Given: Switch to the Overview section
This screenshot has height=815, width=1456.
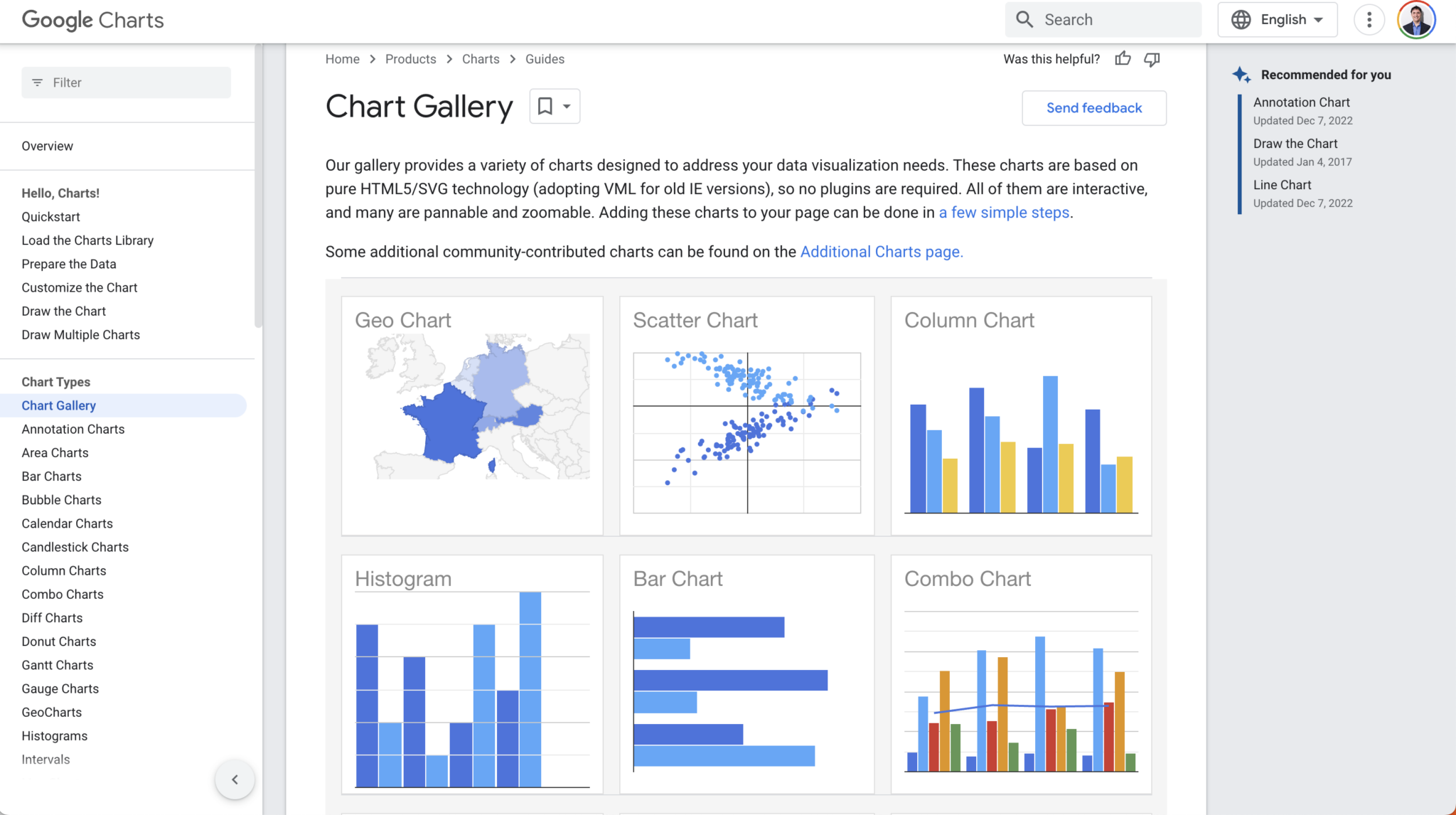Looking at the screenshot, I should coord(47,146).
